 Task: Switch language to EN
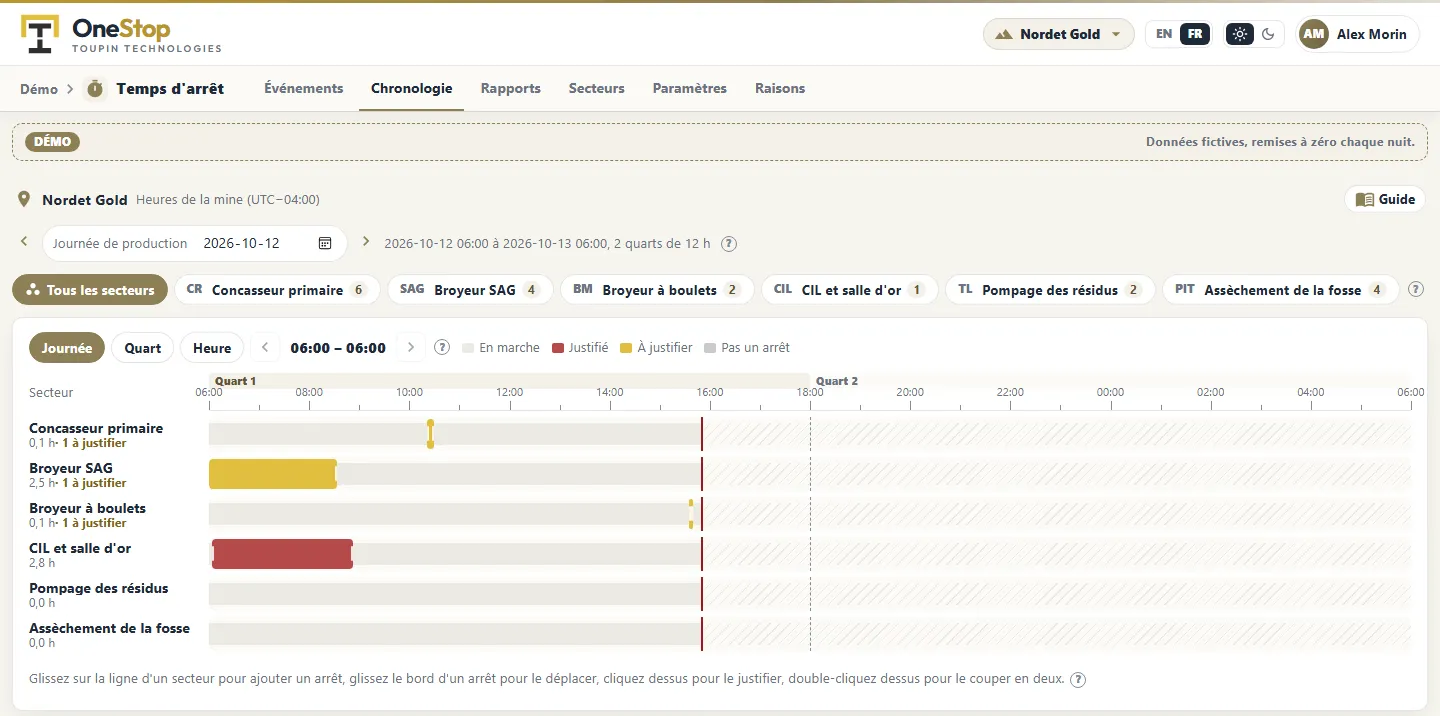pos(1164,34)
